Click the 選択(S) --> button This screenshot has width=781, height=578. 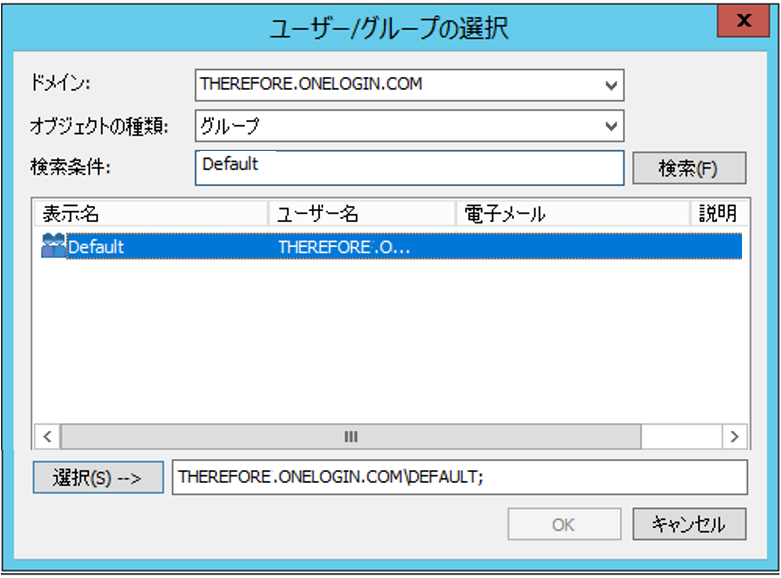tap(98, 477)
